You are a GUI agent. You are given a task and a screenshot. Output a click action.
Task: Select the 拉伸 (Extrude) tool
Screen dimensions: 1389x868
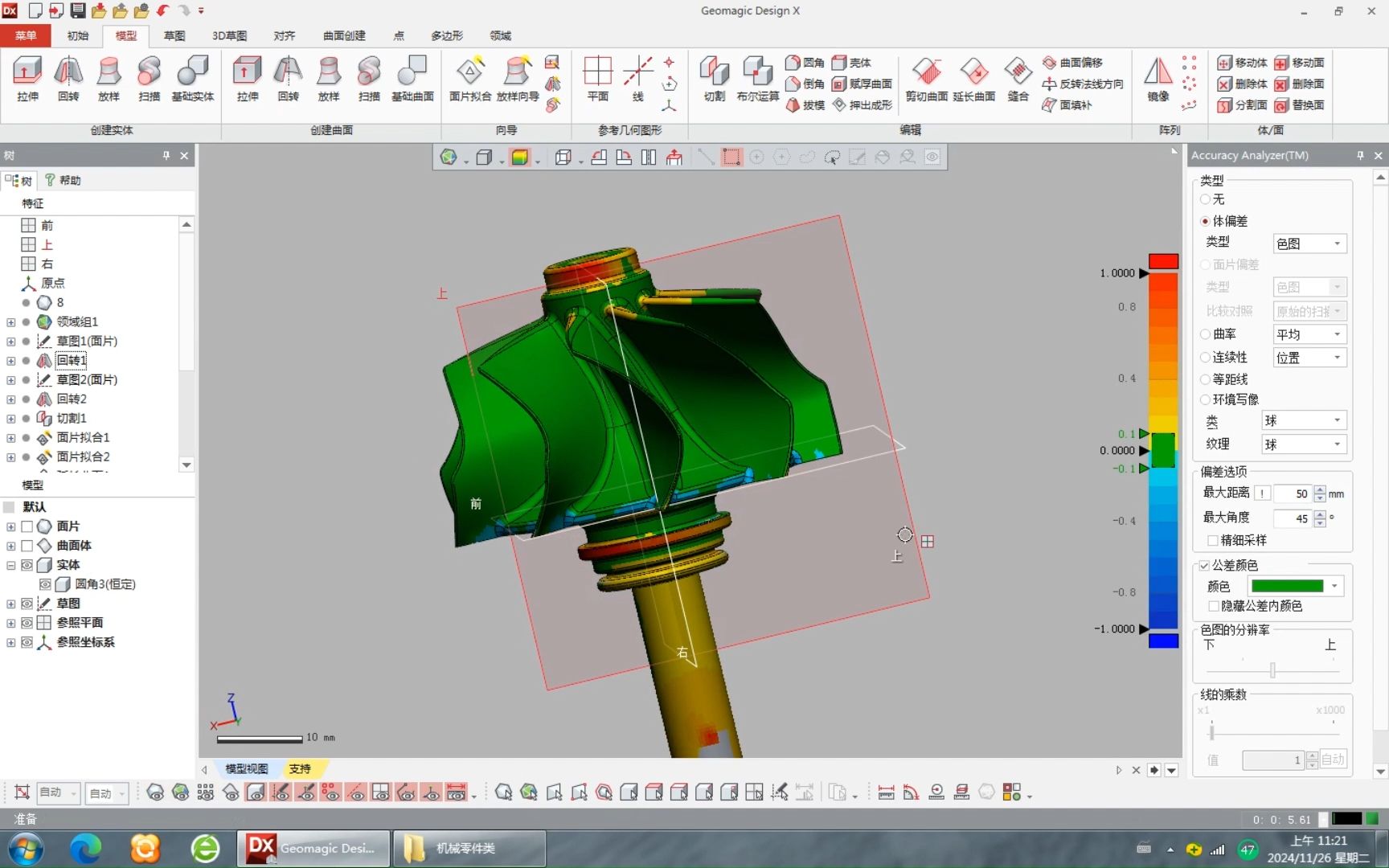click(27, 79)
